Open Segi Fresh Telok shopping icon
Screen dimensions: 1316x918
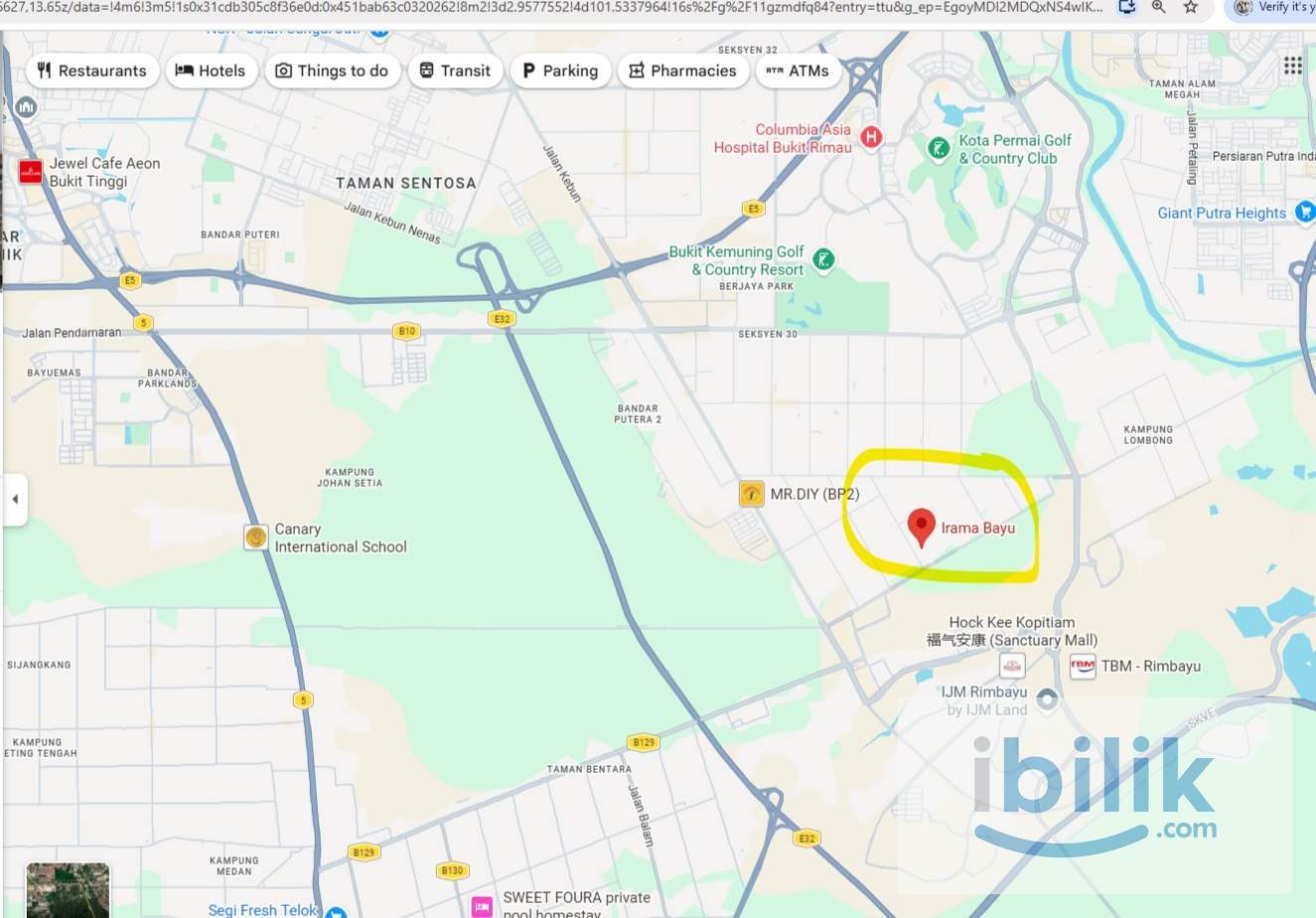[336, 911]
